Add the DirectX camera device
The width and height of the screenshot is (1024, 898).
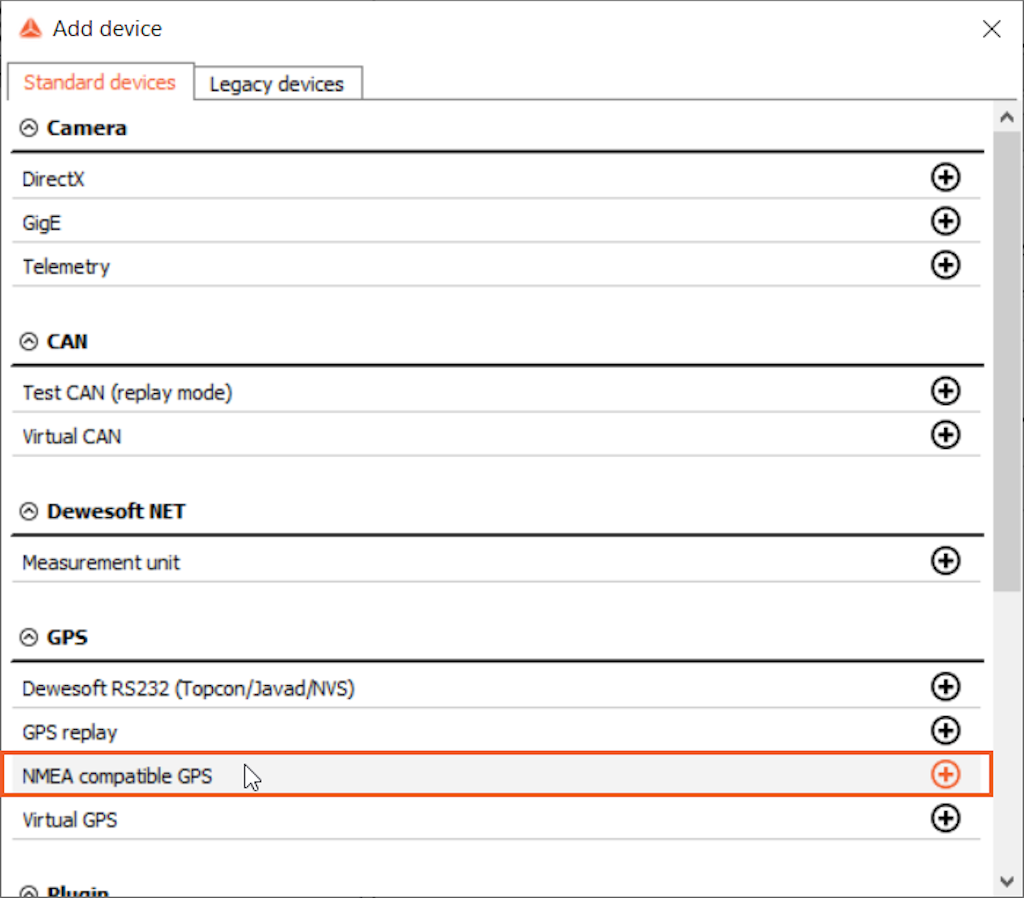[945, 177]
